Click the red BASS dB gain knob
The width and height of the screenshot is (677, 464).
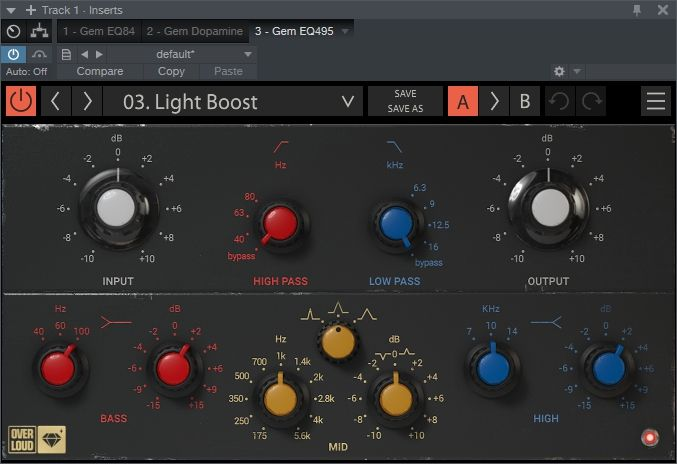coord(174,369)
